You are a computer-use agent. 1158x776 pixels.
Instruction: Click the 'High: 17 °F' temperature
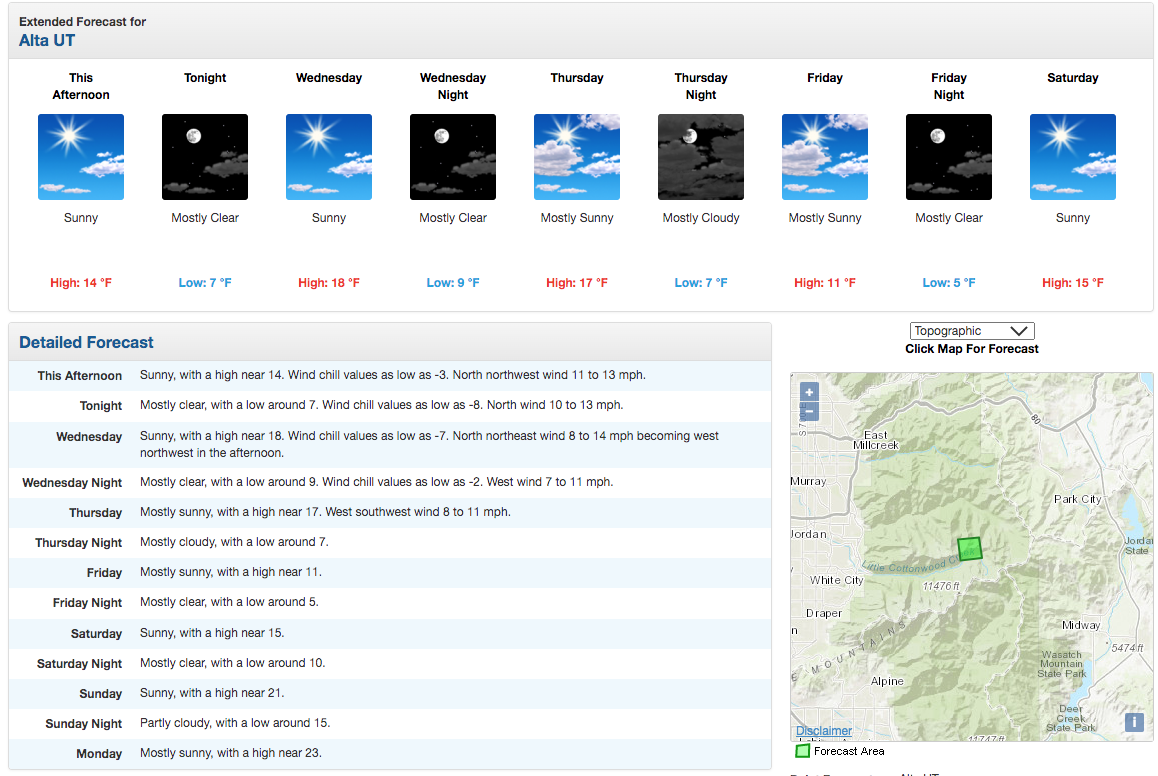[577, 283]
